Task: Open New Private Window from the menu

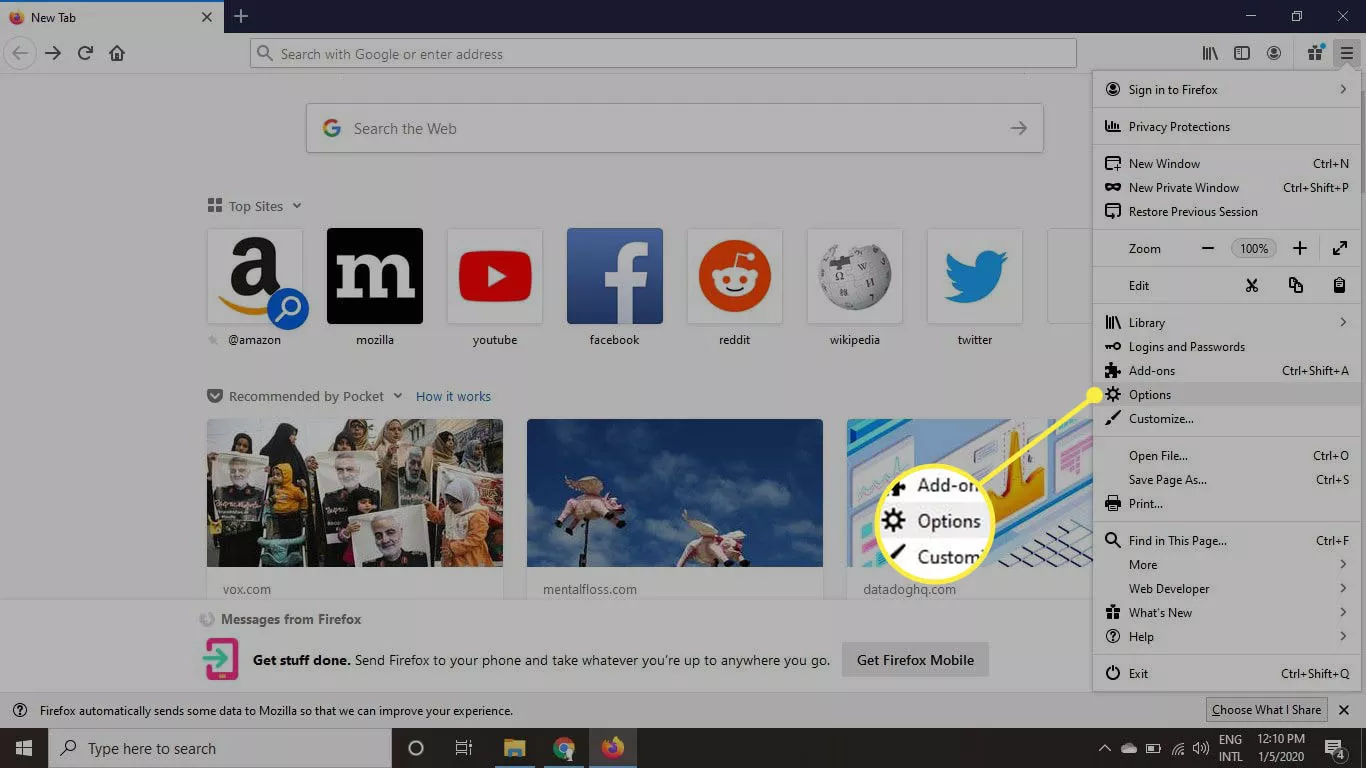Action: (1184, 187)
